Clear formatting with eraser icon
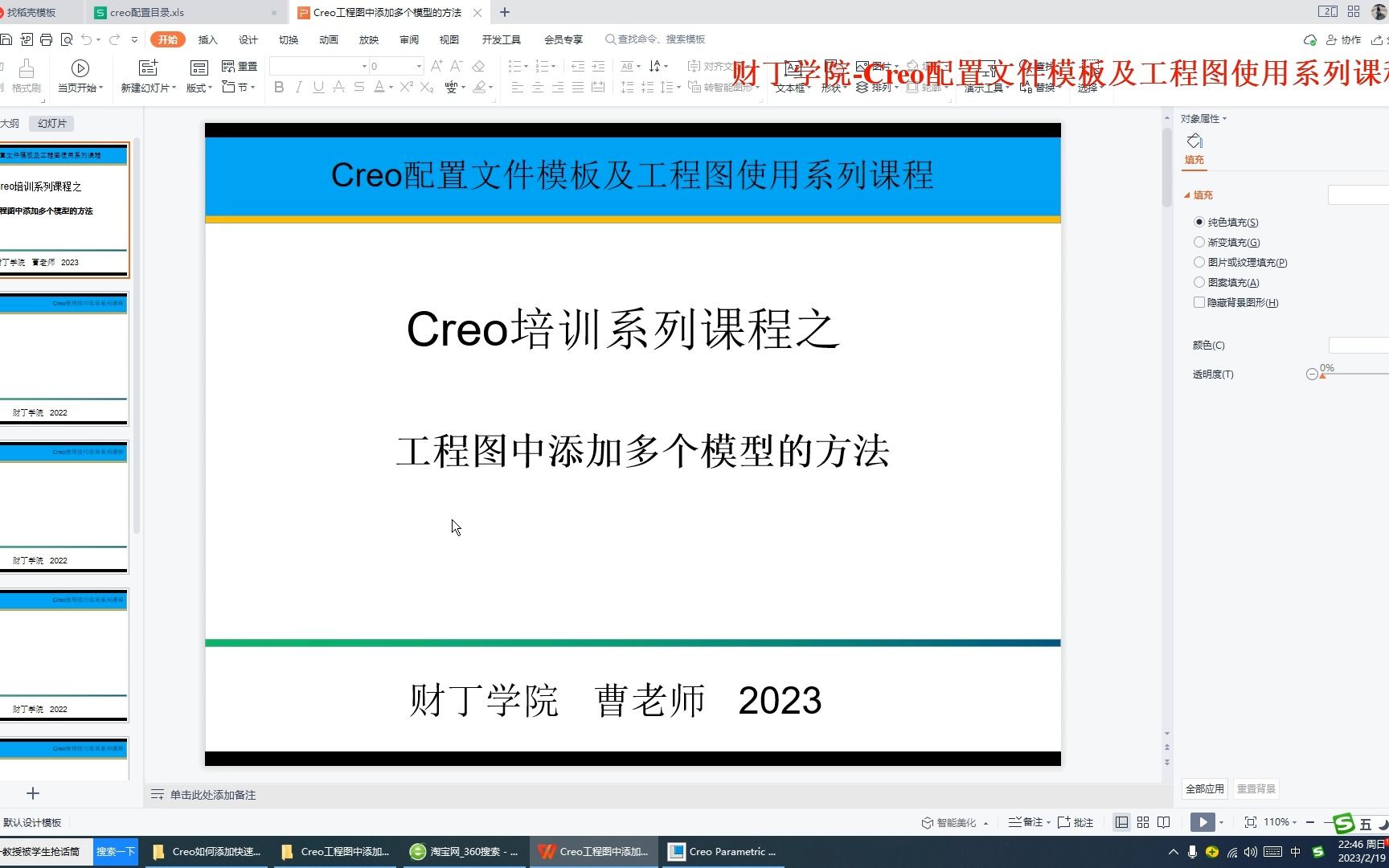 478,66
